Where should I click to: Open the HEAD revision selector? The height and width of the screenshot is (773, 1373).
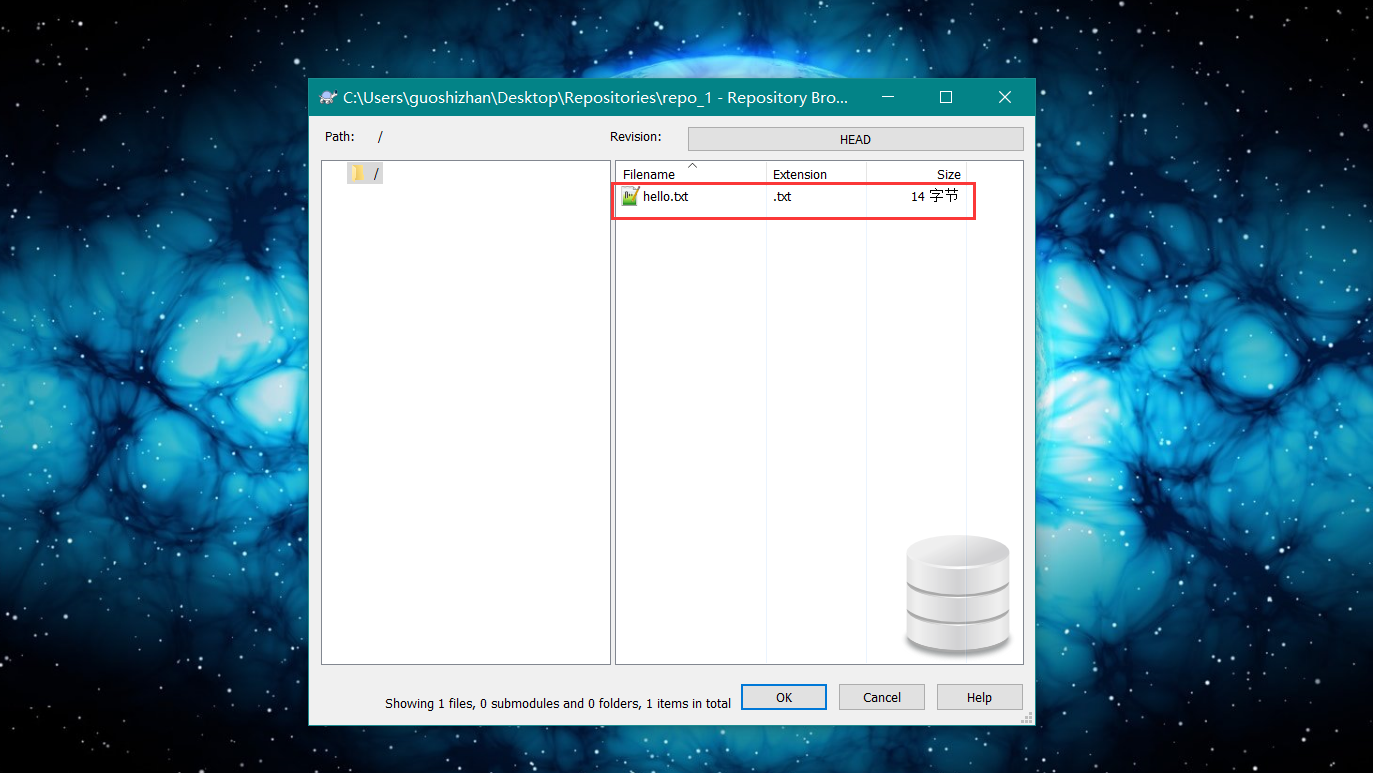tap(855, 139)
